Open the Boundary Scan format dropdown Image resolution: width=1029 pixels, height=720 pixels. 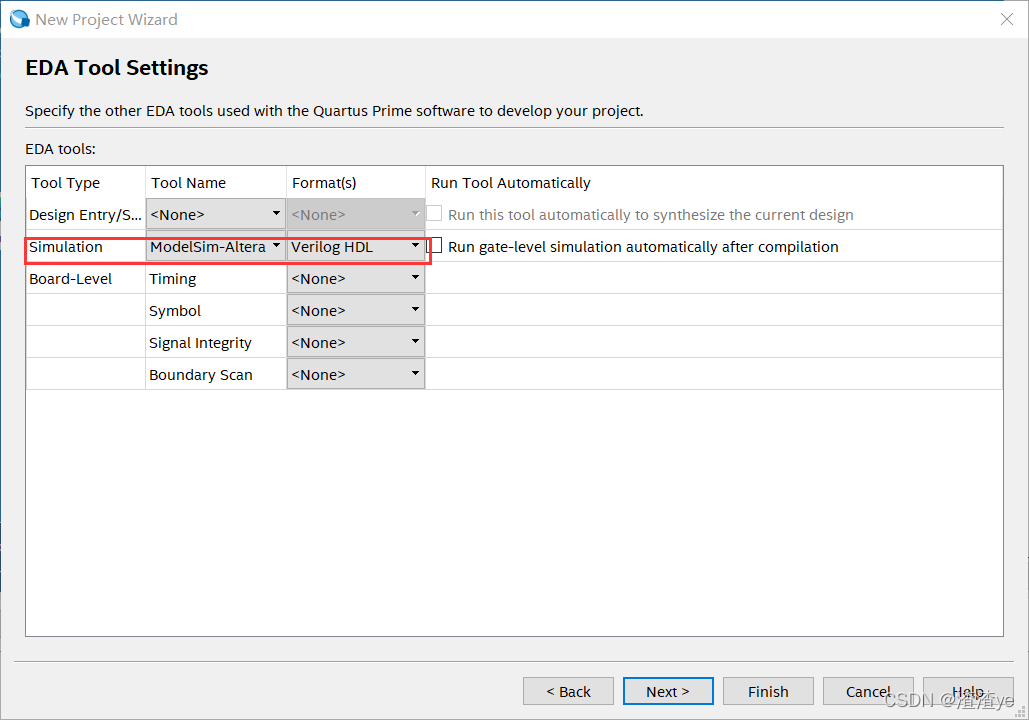coord(356,374)
